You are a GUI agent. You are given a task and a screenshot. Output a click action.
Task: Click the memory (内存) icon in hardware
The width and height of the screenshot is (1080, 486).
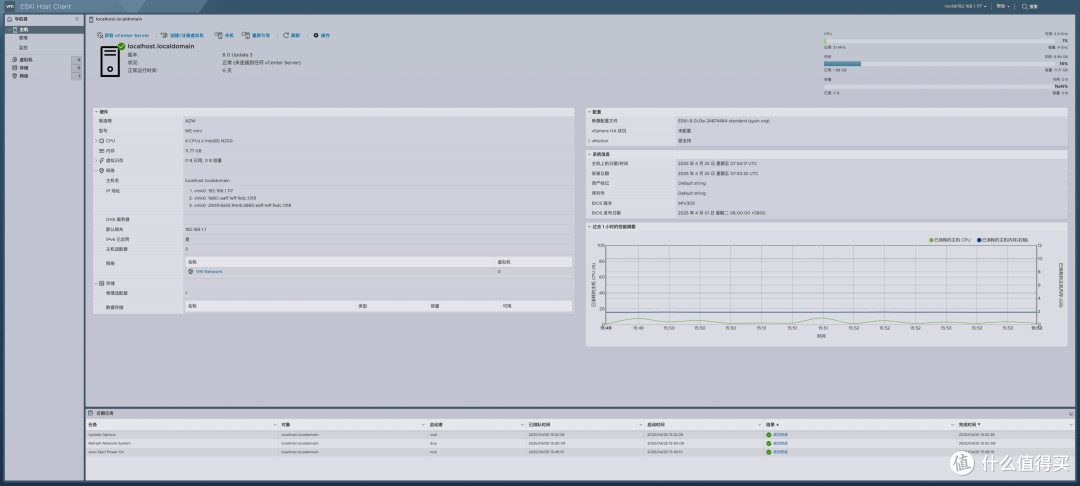[x=101, y=150]
